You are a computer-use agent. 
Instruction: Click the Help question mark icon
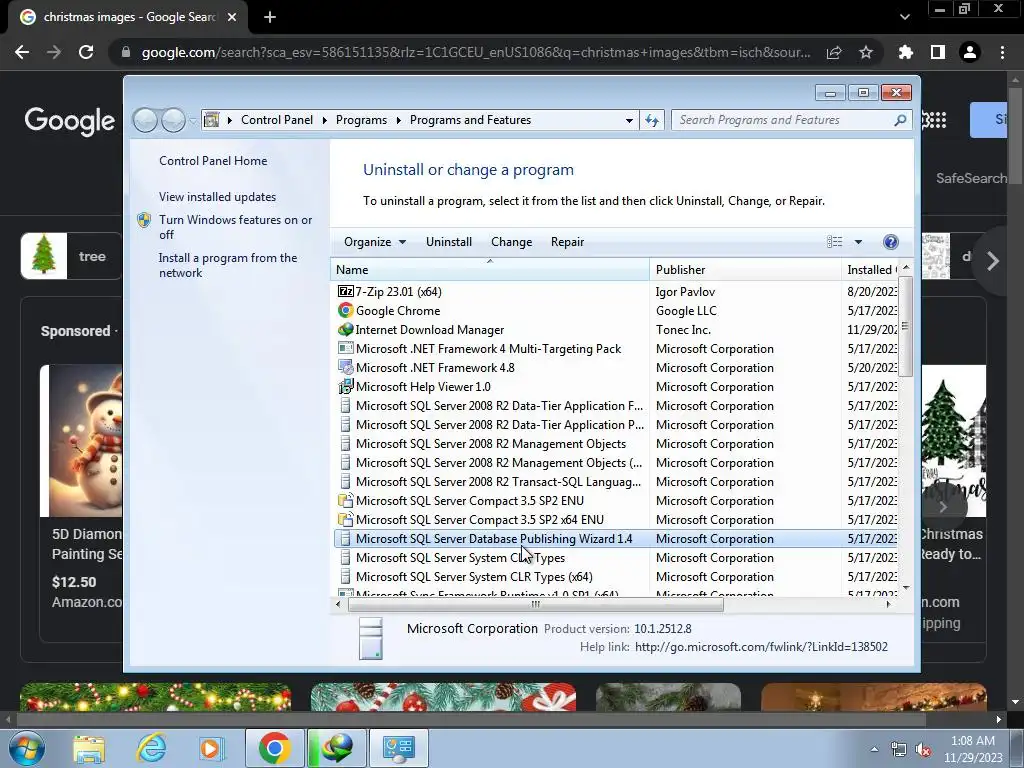click(x=890, y=242)
